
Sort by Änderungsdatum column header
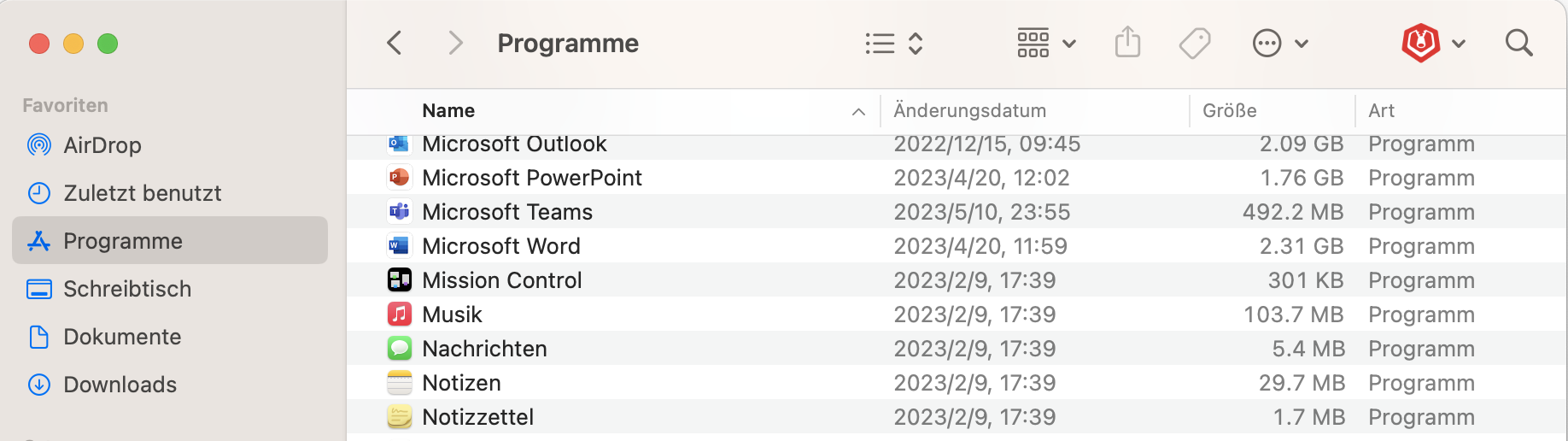pyautogui.click(x=969, y=111)
